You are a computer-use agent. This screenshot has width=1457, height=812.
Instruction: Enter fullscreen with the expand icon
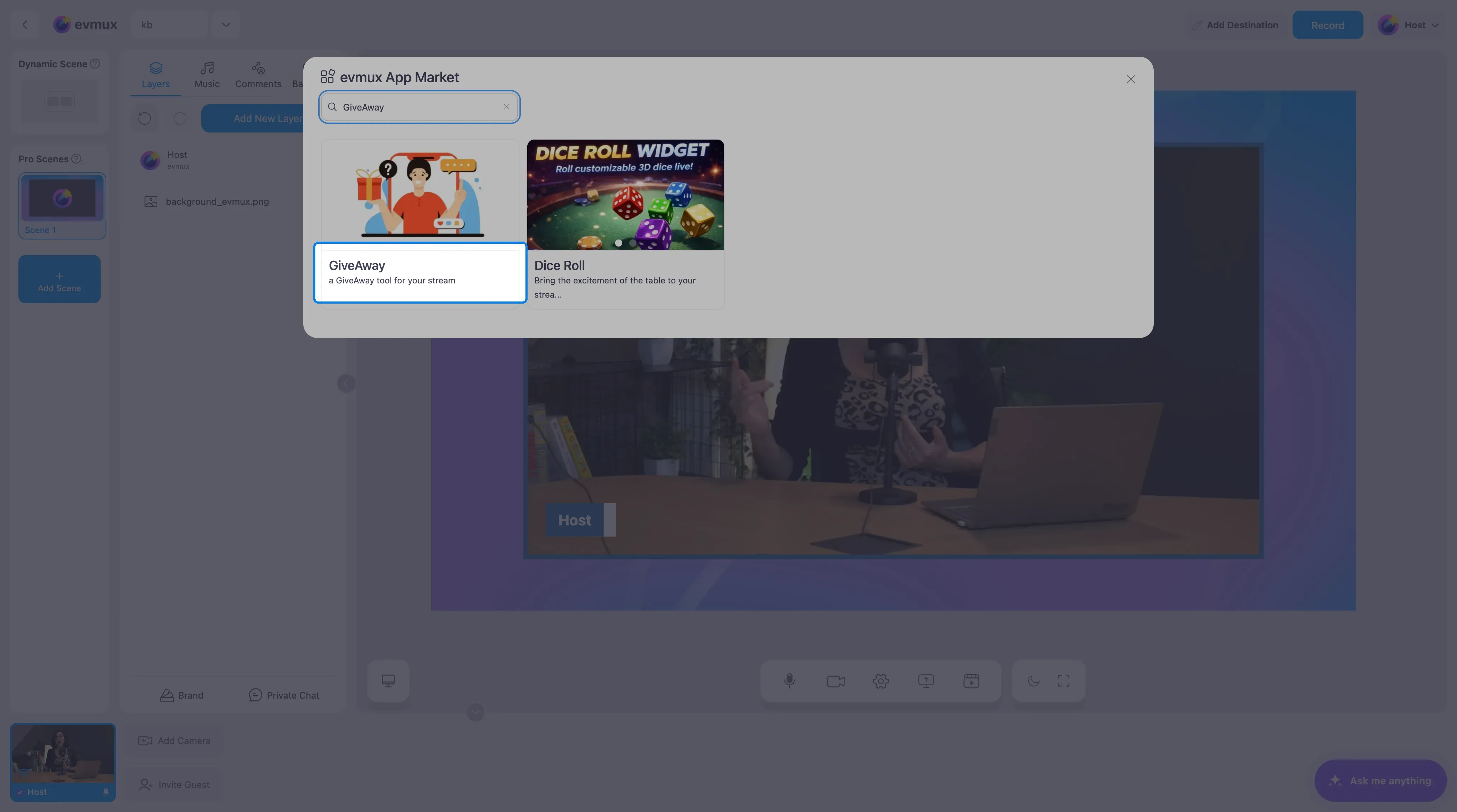coord(1063,681)
